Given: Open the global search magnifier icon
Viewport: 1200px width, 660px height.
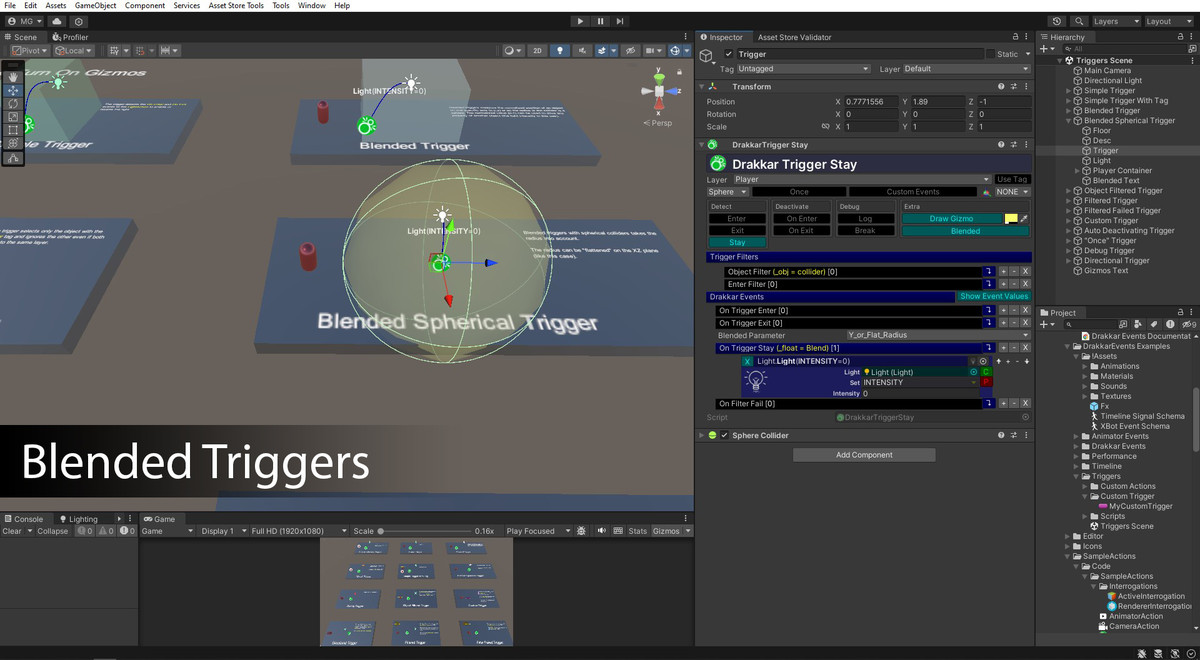Looking at the screenshot, I should (x=1079, y=21).
